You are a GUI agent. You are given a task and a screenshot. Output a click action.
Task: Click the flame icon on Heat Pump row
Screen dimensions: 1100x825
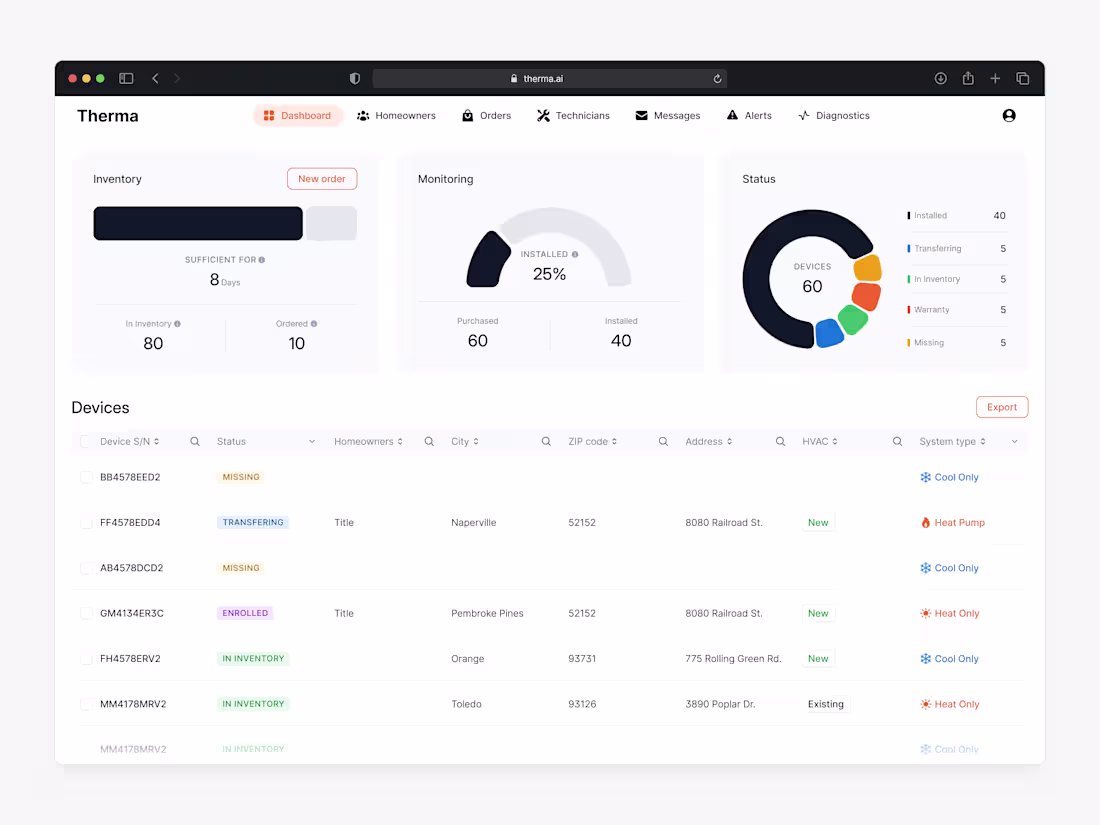pyautogui.click(x=925, y=522)
